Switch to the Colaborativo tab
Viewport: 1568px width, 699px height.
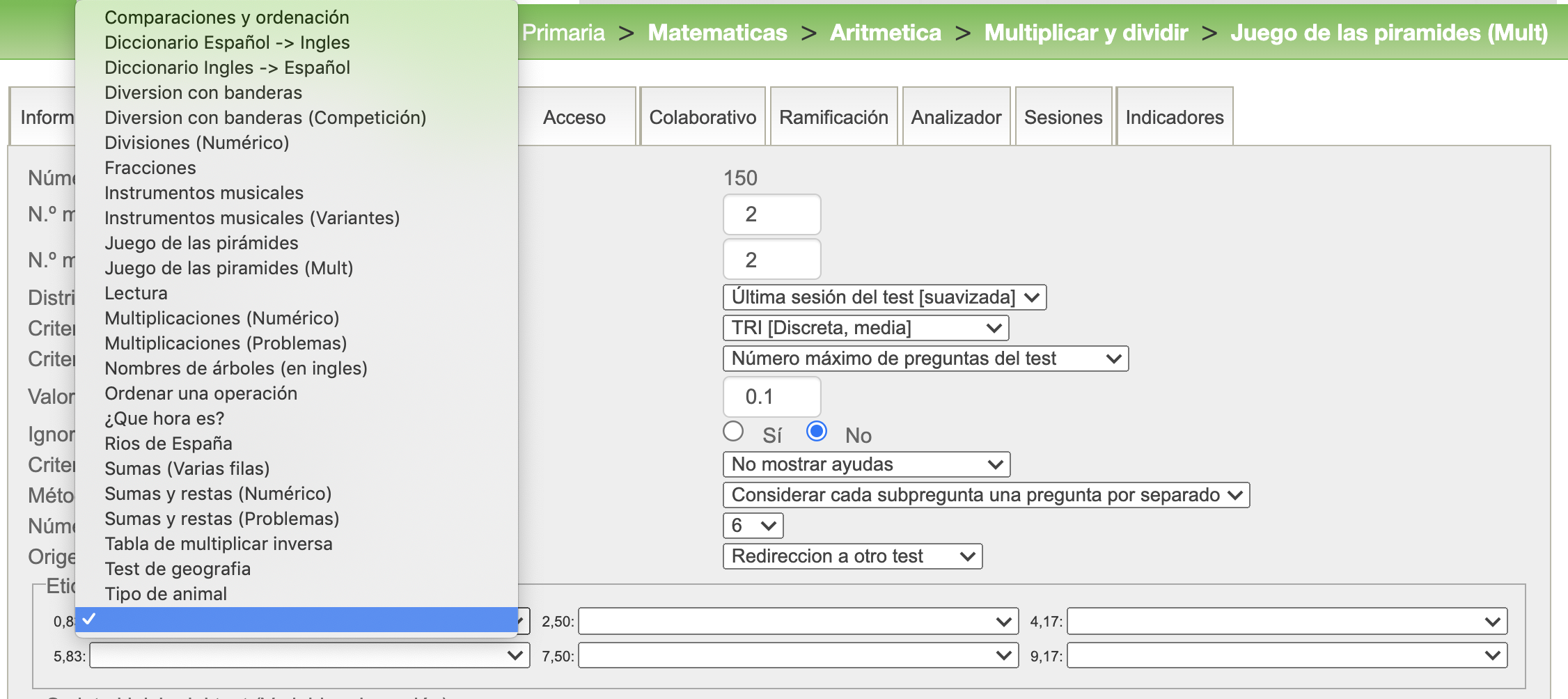[703, 117]
